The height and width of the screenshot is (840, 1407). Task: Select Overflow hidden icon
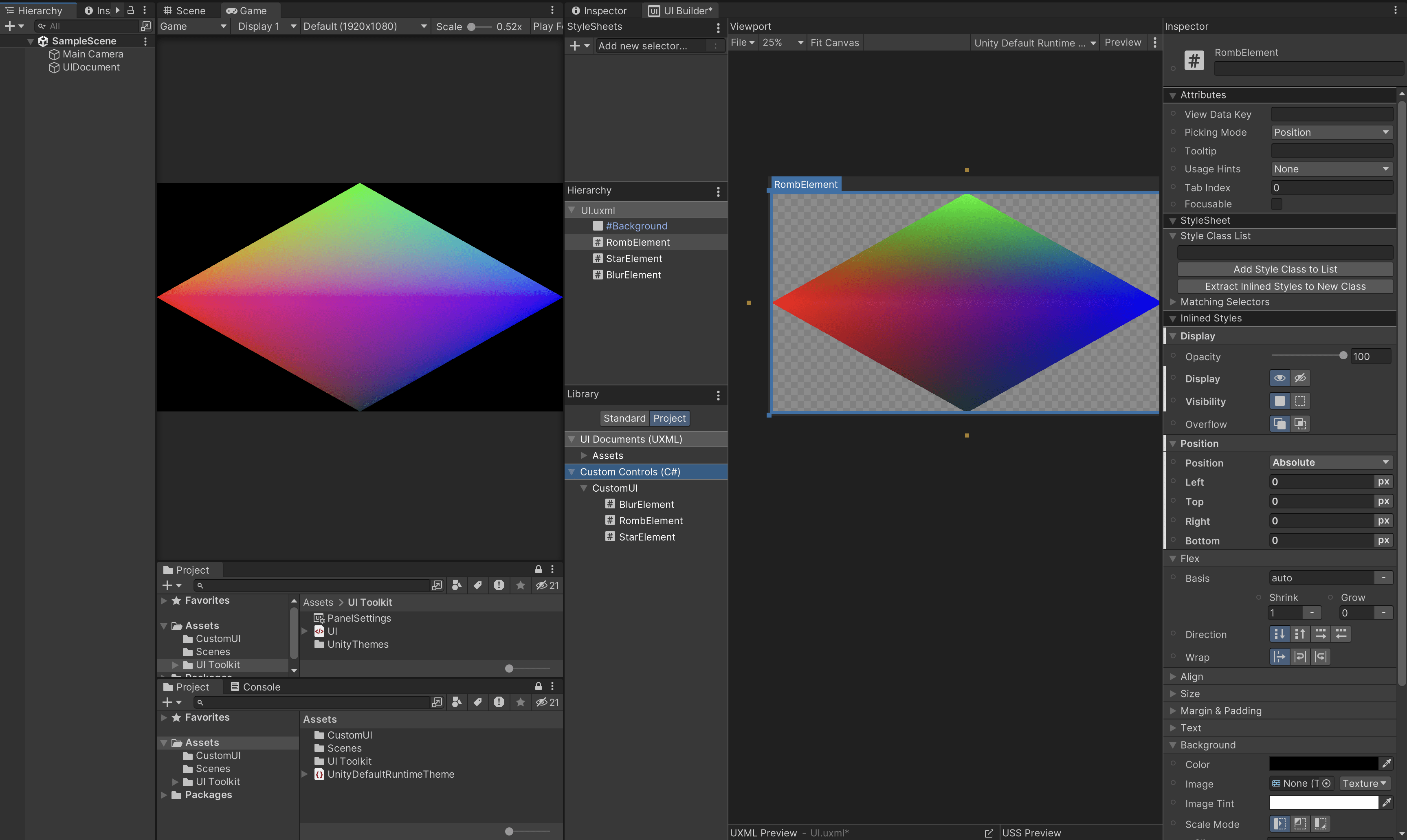(x=1300, y=423)
